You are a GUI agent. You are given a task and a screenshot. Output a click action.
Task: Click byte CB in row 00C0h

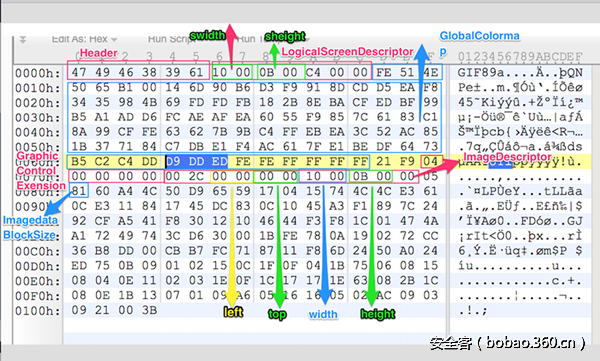point(173,250)
